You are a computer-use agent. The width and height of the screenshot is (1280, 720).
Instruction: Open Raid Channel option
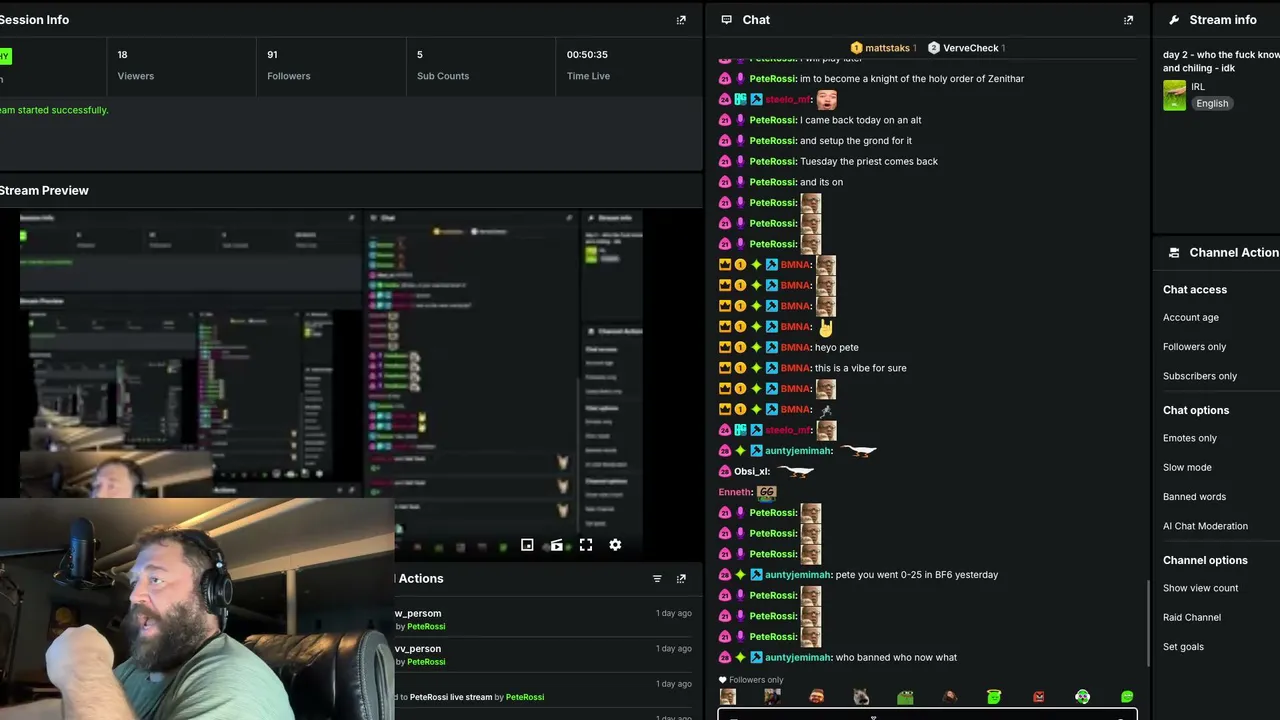pyautogui.click(x=1192, y=617)
